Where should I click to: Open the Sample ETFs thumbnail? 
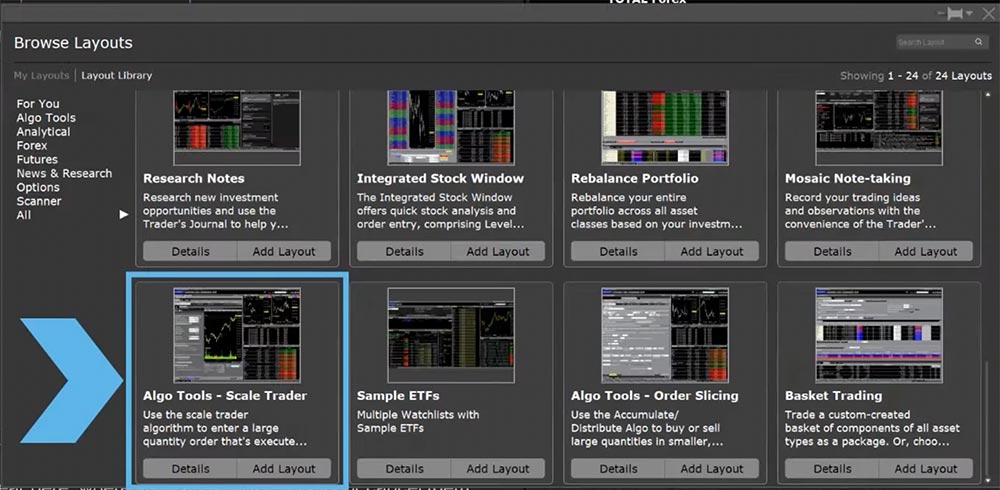coord(451,335)
